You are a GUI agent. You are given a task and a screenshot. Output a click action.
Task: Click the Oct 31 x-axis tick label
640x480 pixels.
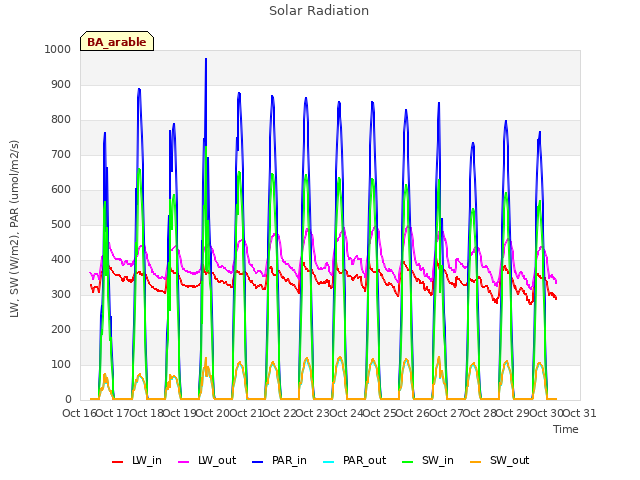(580, 413)
